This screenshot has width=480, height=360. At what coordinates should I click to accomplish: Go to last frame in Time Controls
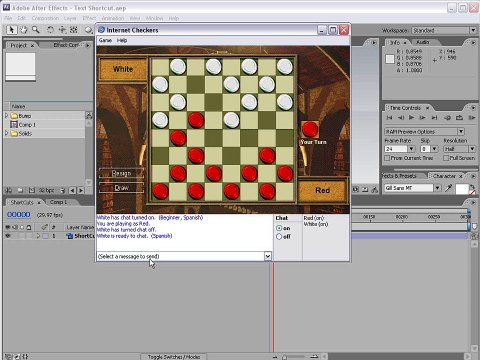[434, 118]
